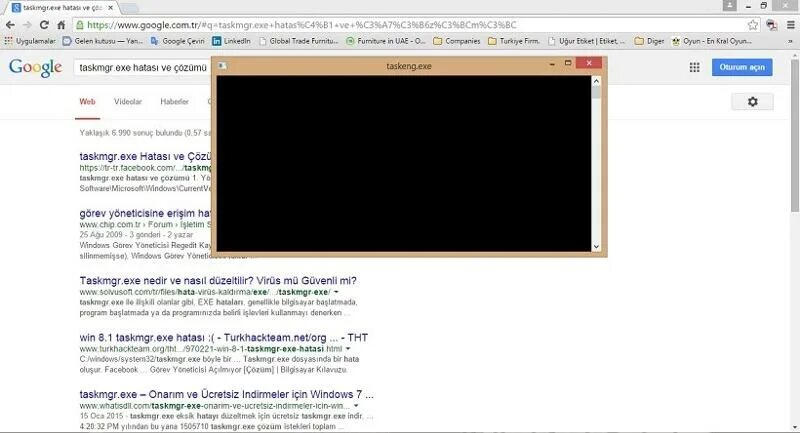Screen dimensions: 800x433
Task: Bookmark this page with the star icon
Action: coord(753,25)
